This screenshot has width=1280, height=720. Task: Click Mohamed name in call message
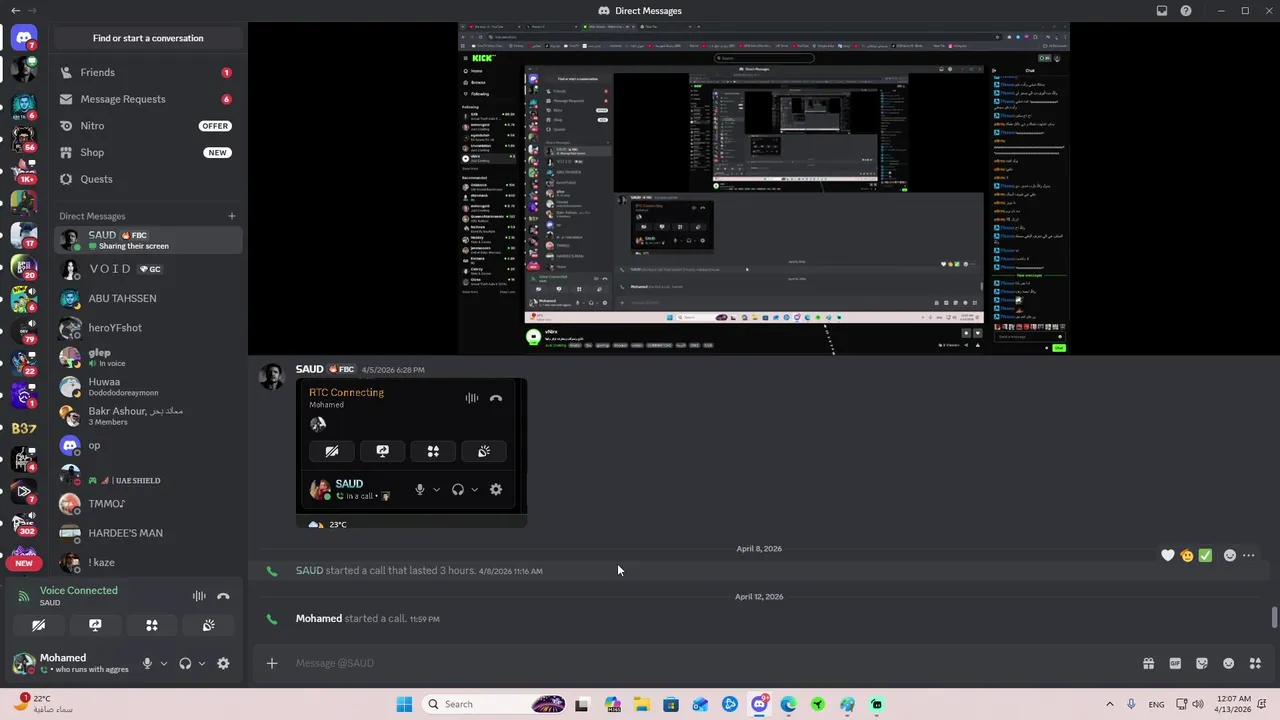(x=319, y=619)
